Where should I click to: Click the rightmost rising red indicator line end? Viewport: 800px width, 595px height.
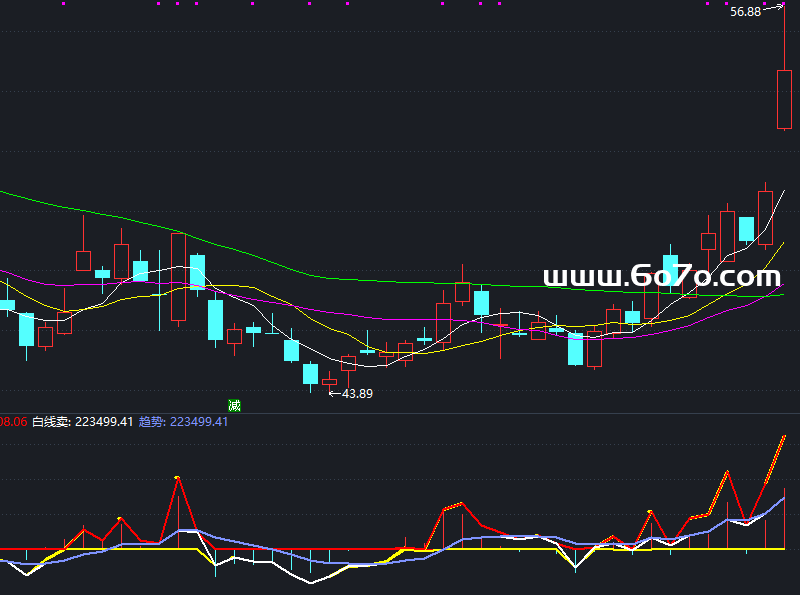(783, 437)
